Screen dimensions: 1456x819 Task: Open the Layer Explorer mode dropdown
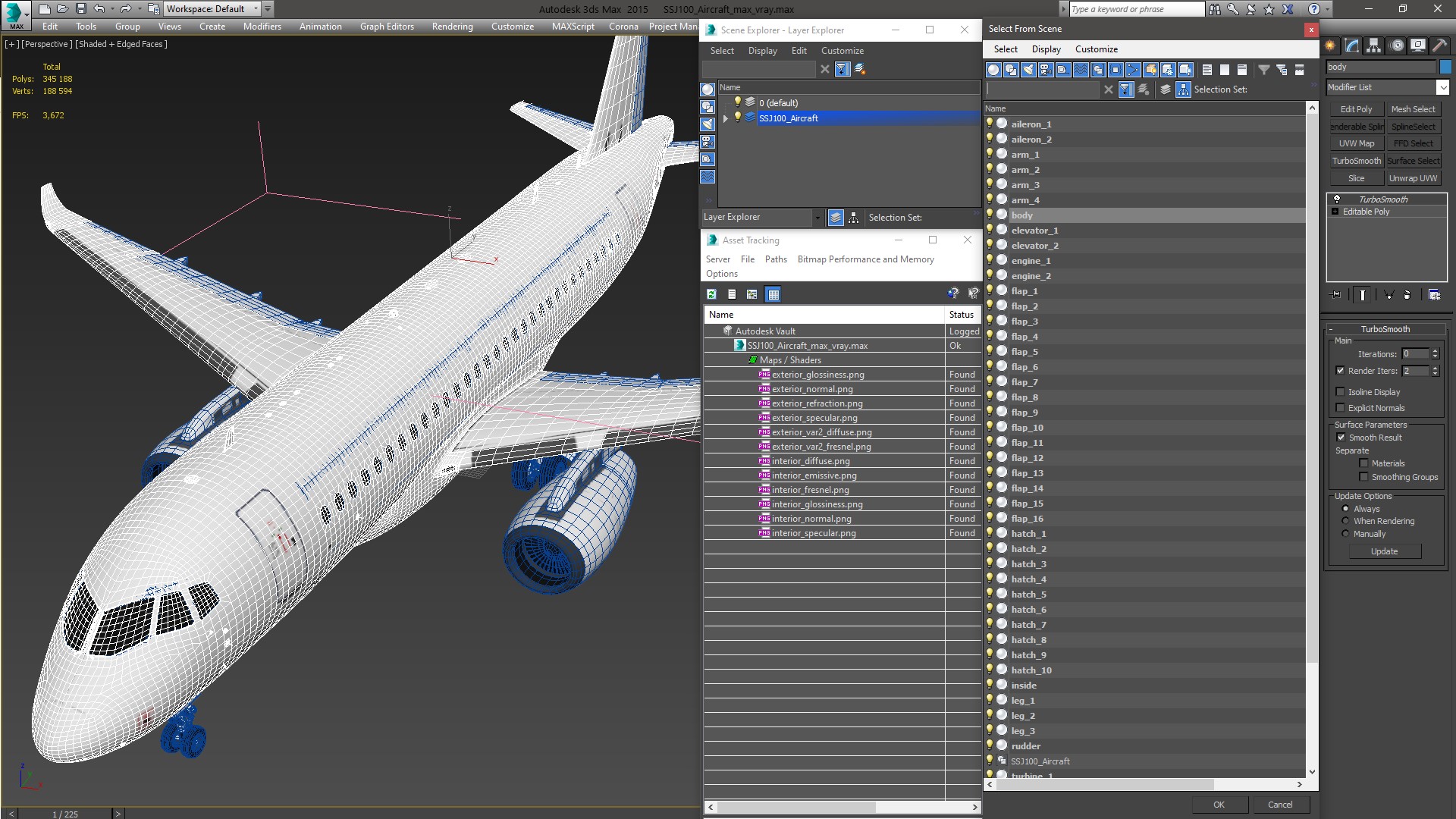[817, 218]
